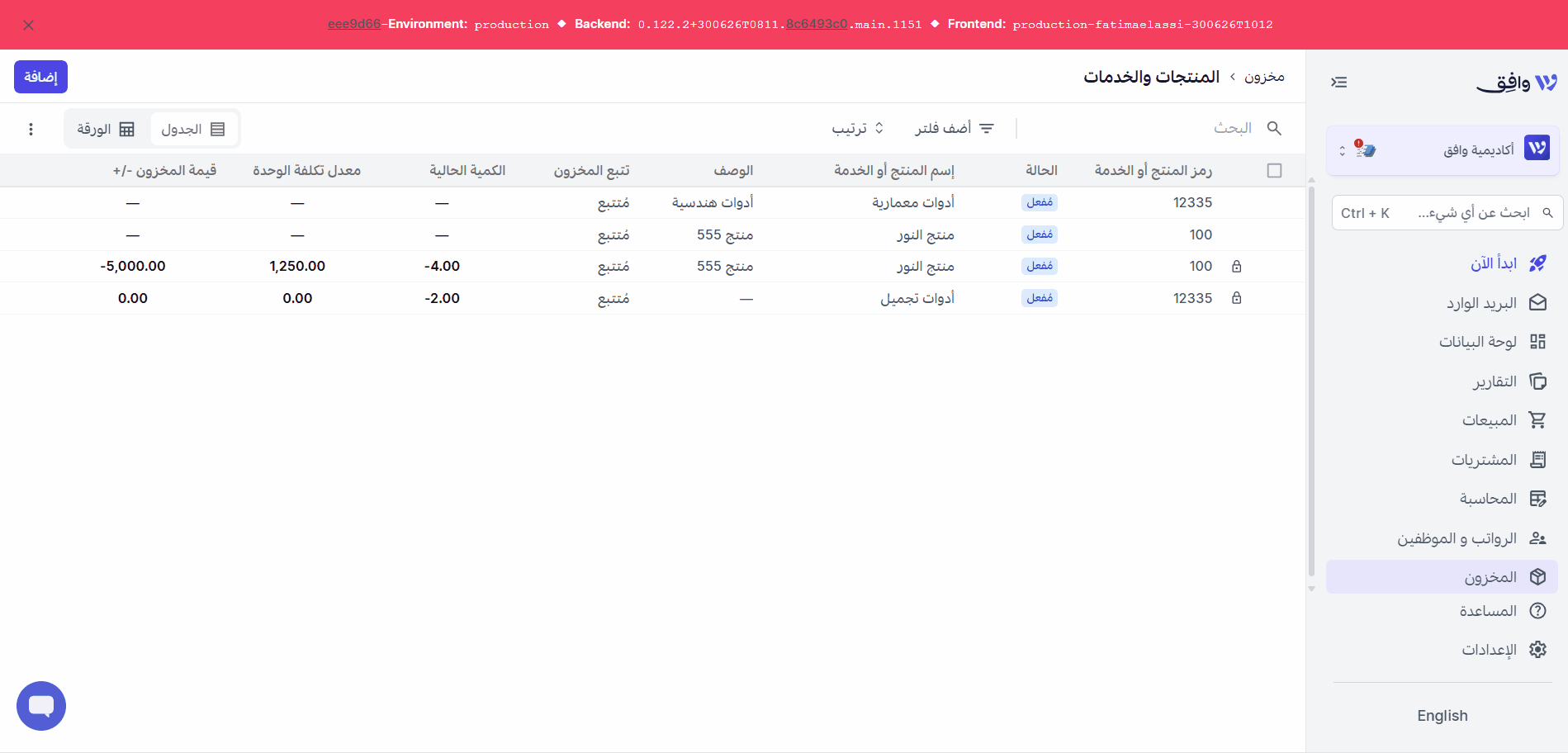Click the المنتجات والخدمات page title
The height and width of the screenshot is (753, 1568).
(x=1152, y=77)
